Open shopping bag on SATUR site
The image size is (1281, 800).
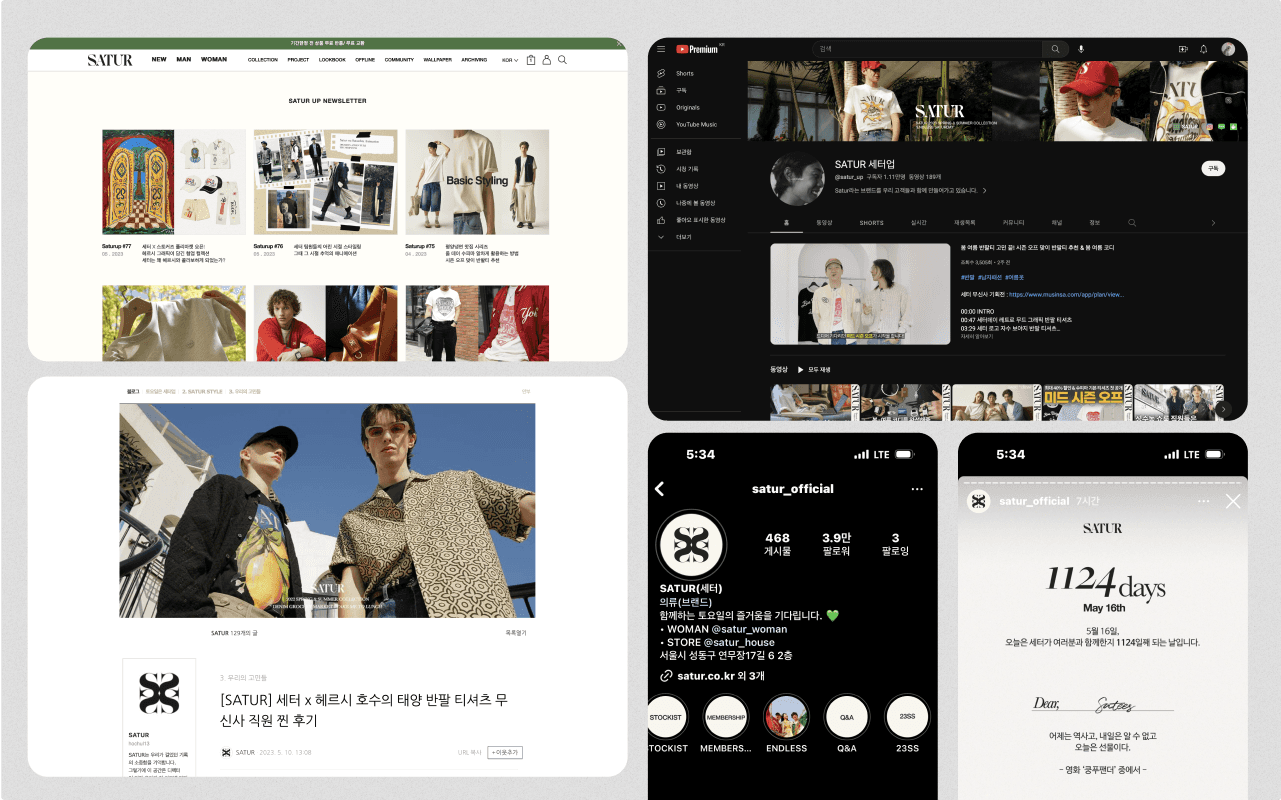[x=531, y=60]
